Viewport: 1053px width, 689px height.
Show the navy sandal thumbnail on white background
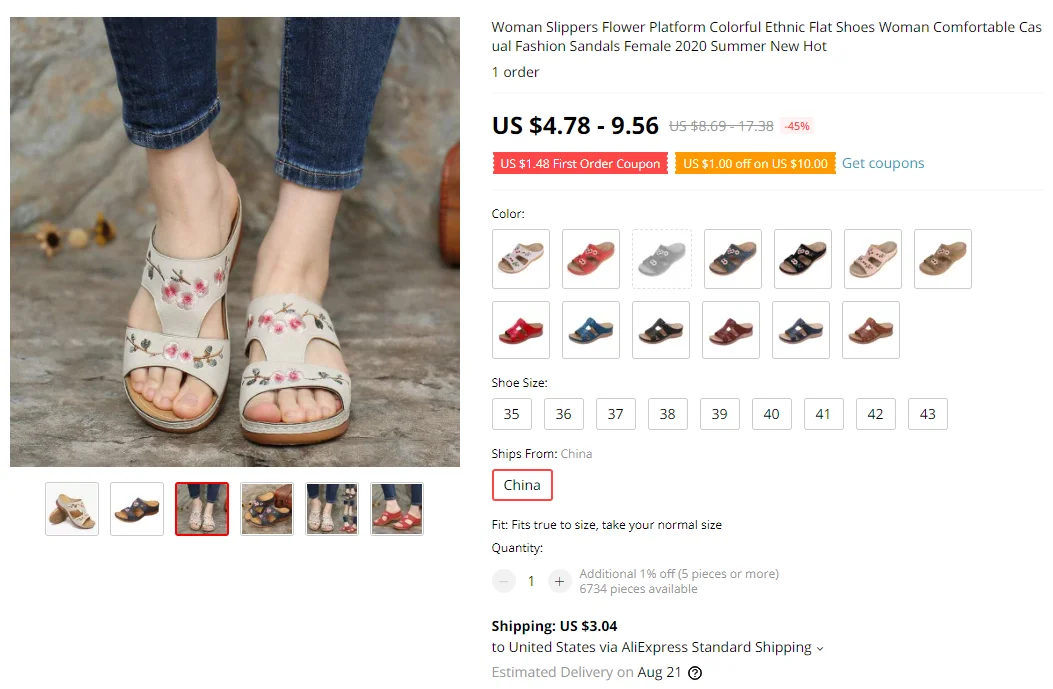click(137, 509)
